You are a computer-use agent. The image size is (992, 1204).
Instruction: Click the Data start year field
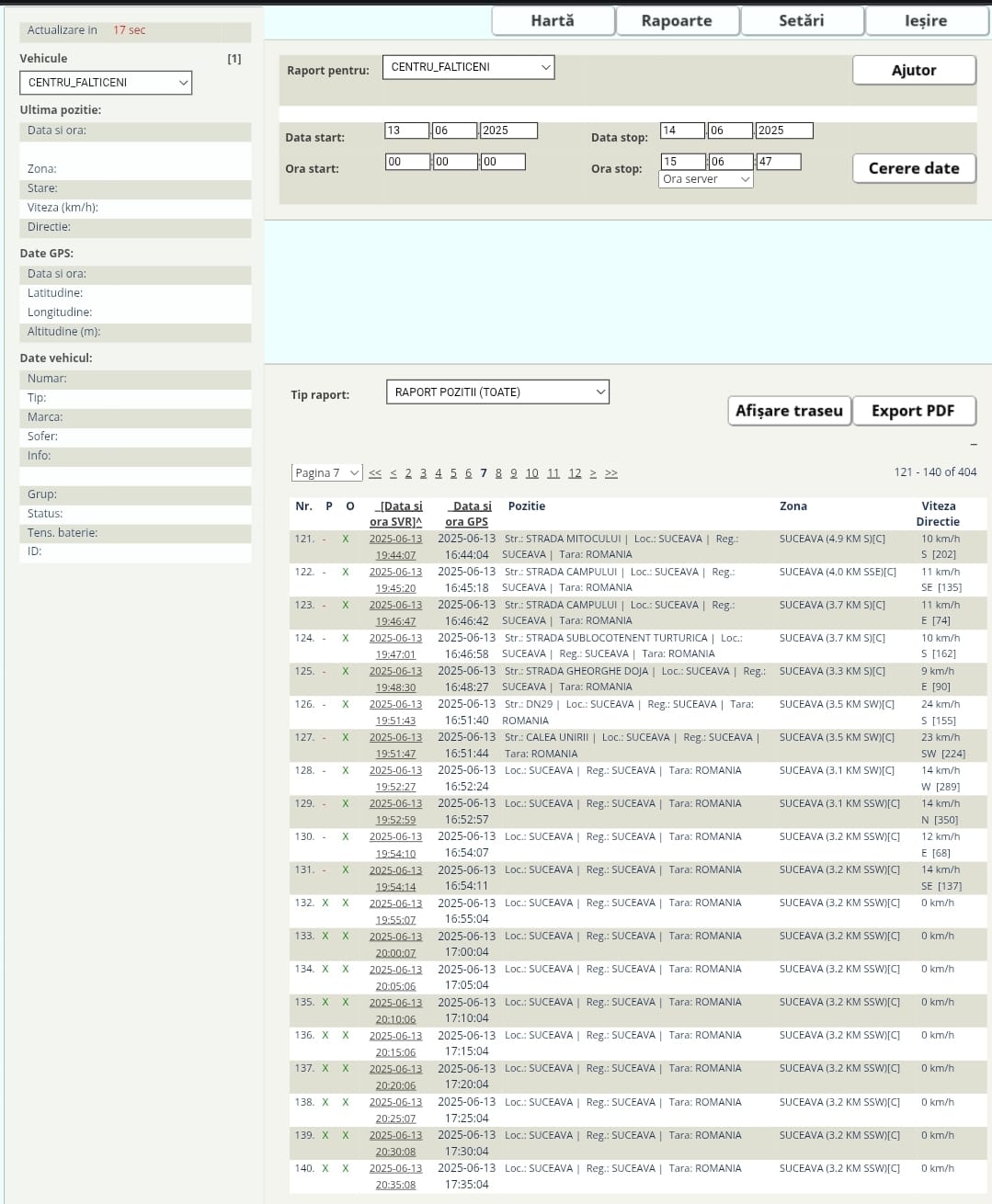click(508, 131)
